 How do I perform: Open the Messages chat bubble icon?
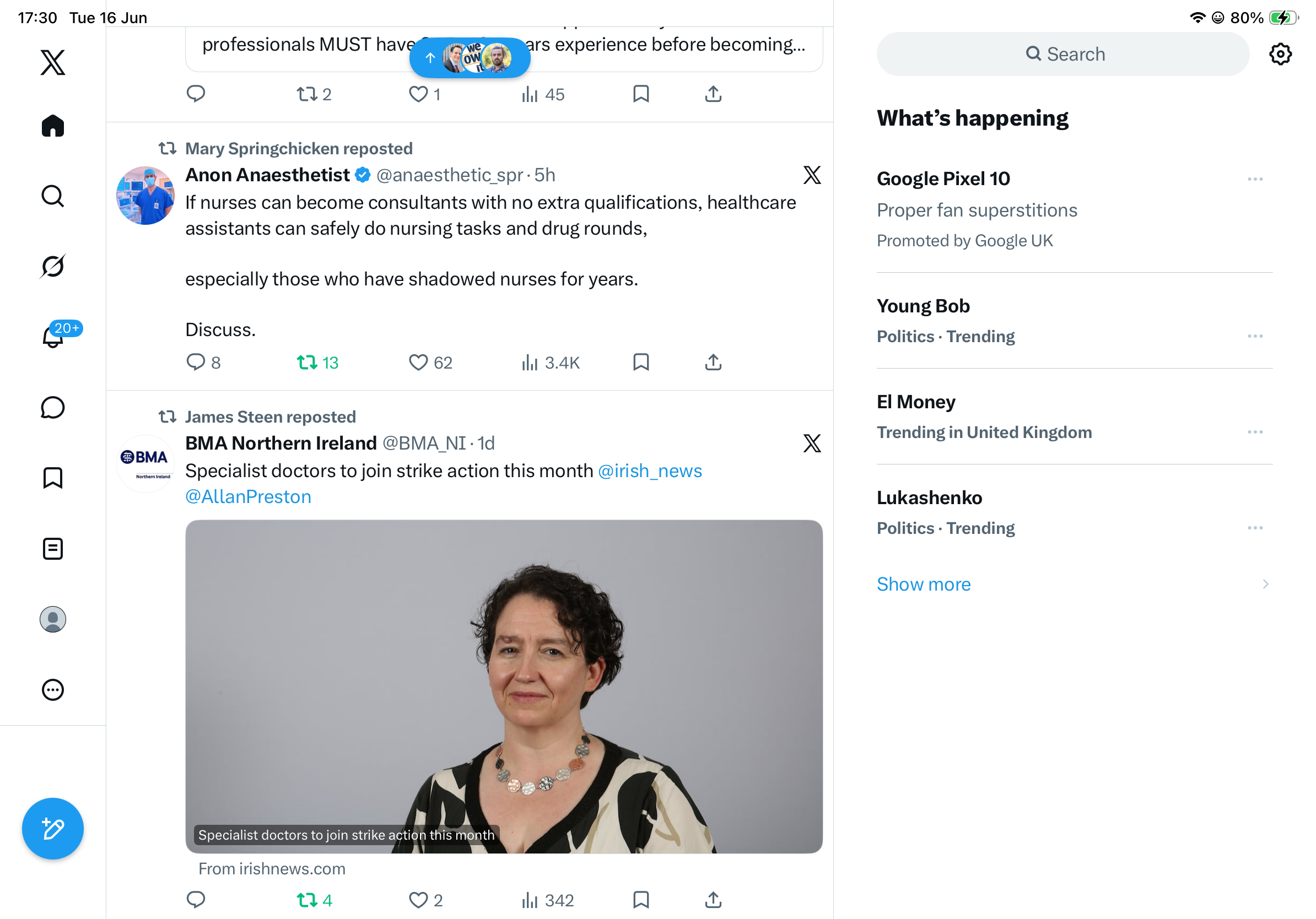tap(53, 407)
